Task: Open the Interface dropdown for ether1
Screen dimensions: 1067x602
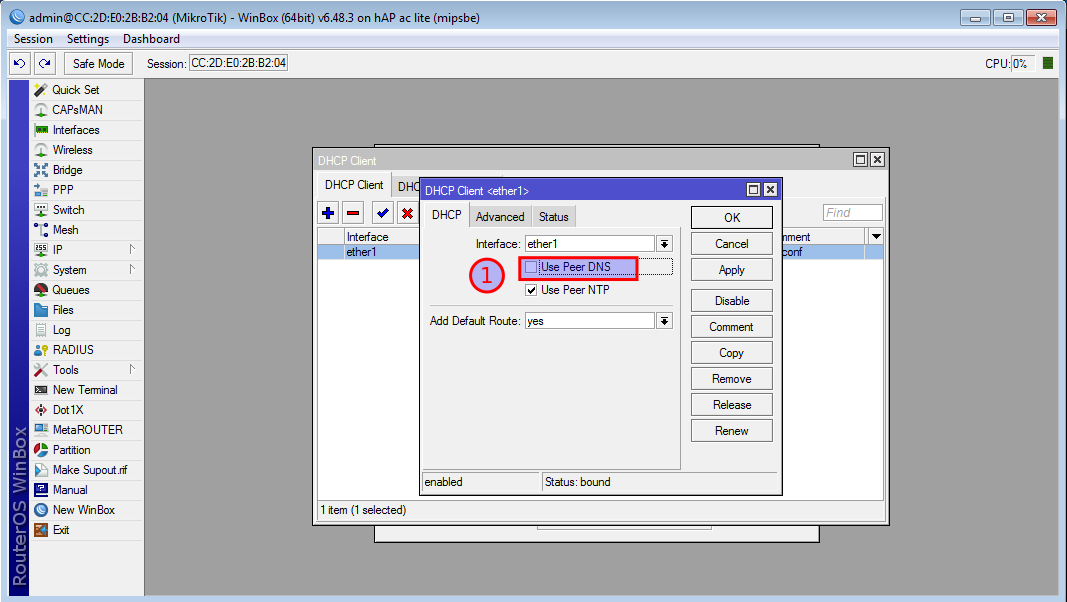Action: (664, 244)
